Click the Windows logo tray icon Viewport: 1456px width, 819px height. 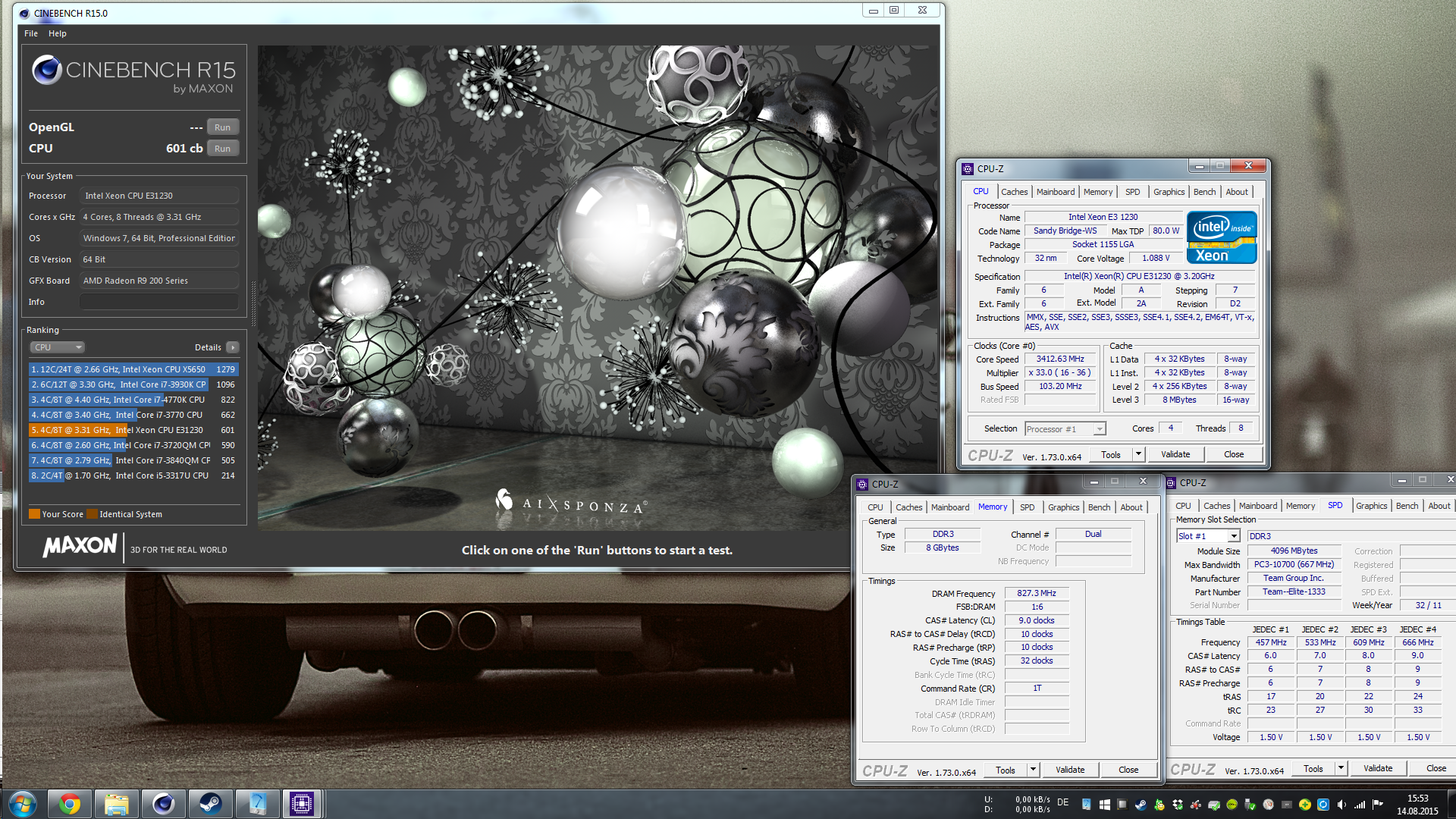(x=1104, y=805)
